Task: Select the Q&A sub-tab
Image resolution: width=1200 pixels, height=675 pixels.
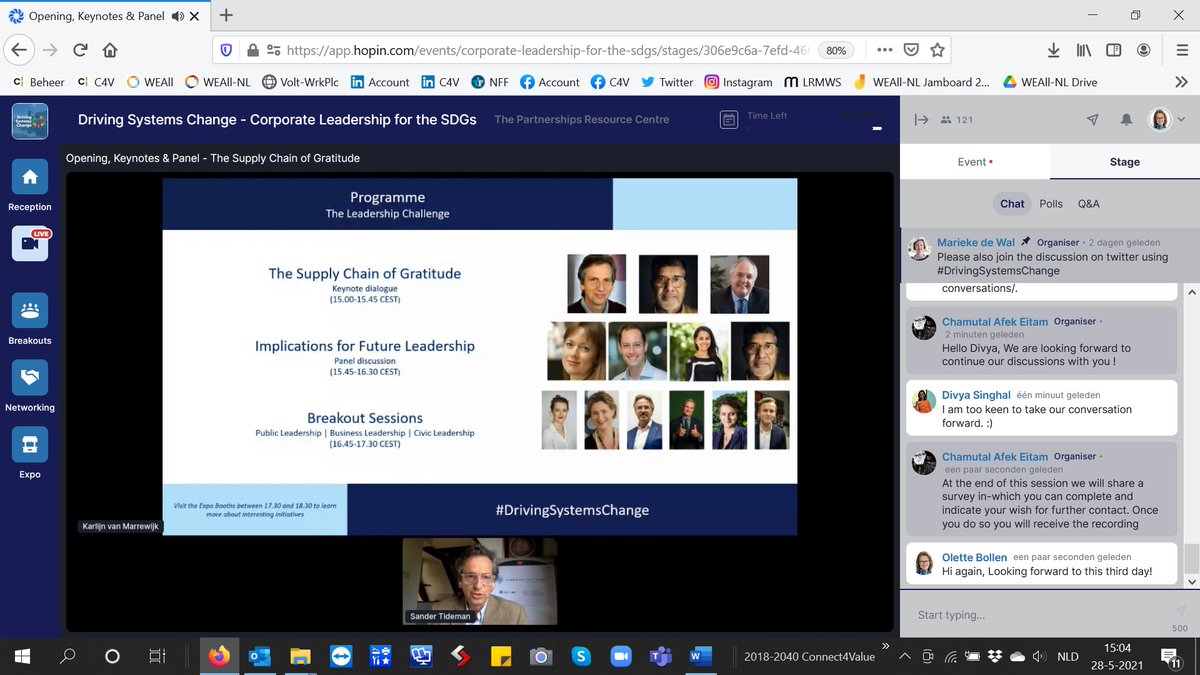Action: coord(1088,203)
